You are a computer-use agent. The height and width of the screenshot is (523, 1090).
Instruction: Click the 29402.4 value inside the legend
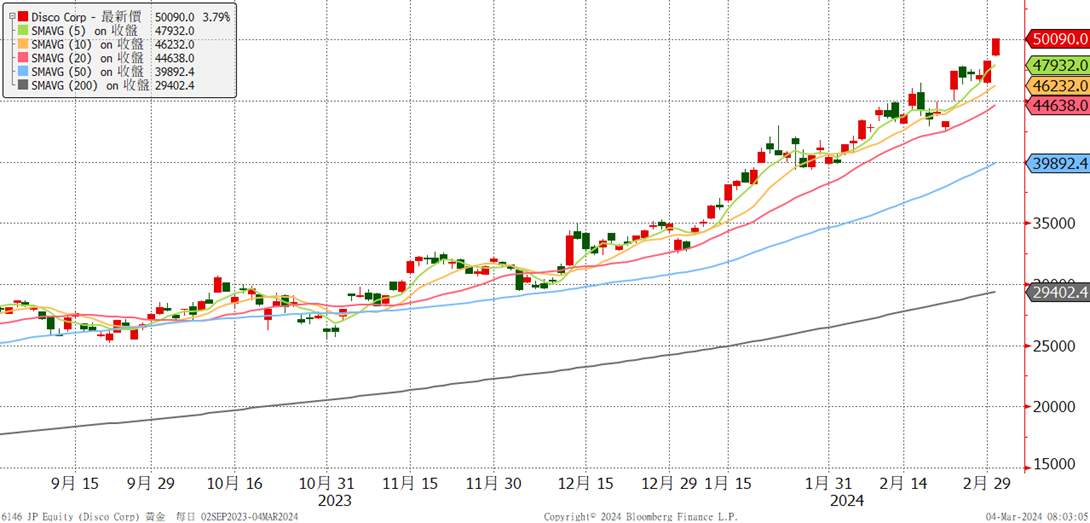175,86
